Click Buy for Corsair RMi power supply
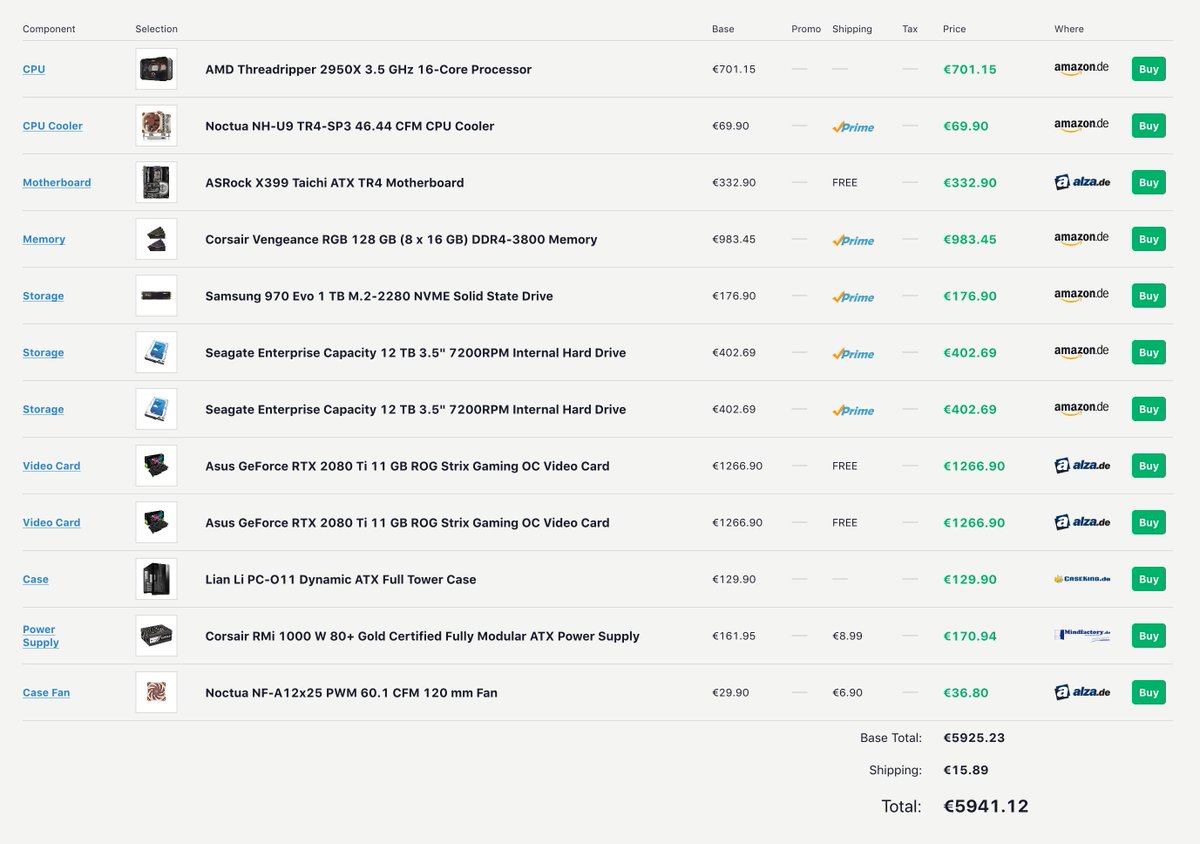 click(1149, 636)
